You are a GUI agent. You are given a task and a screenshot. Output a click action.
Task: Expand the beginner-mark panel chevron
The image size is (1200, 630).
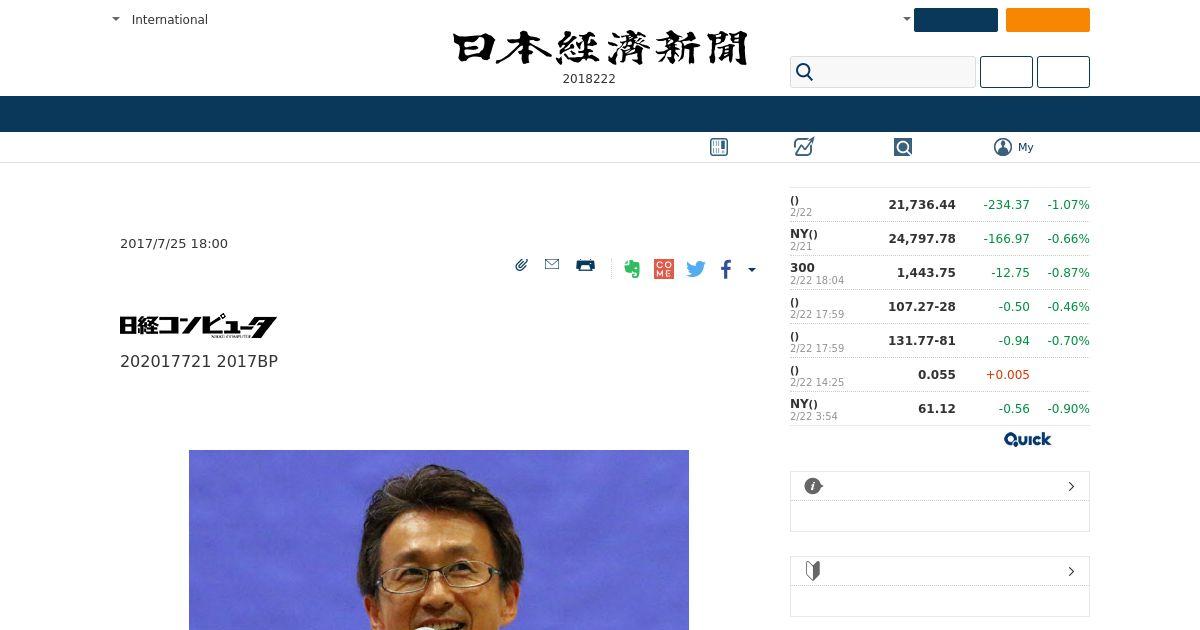coord(1071,571)
